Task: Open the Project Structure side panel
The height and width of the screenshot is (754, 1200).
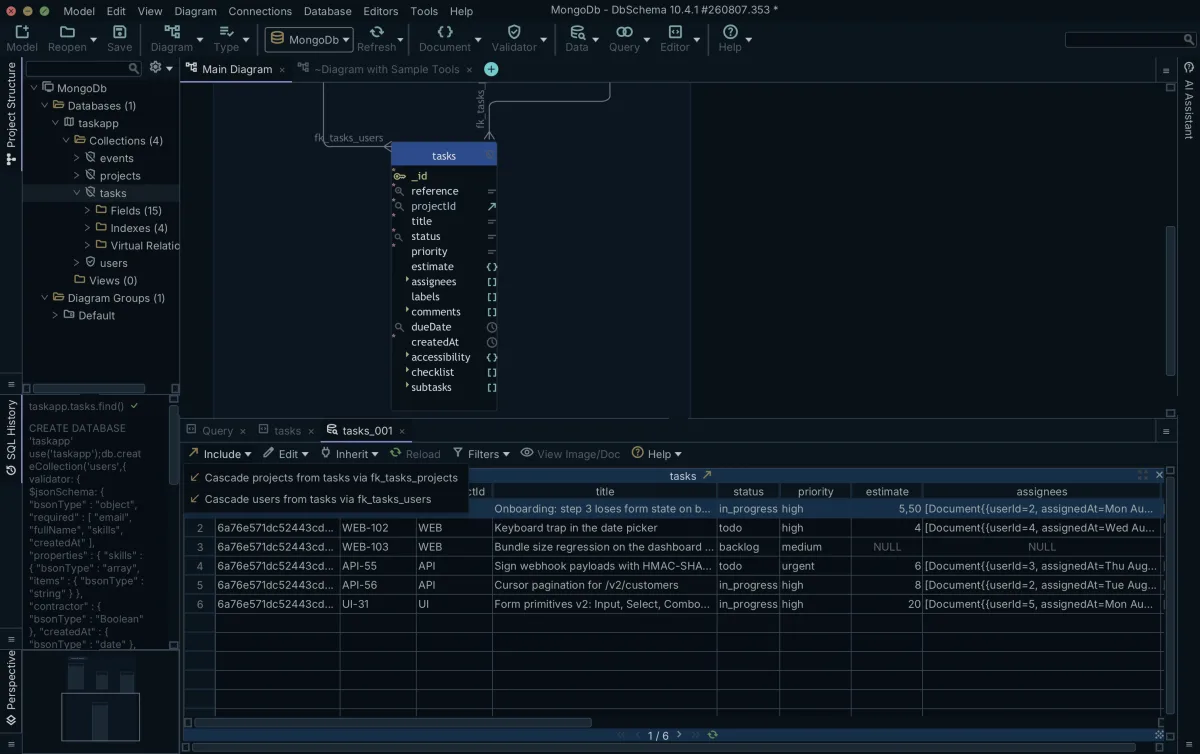Action: click(11, 113)
